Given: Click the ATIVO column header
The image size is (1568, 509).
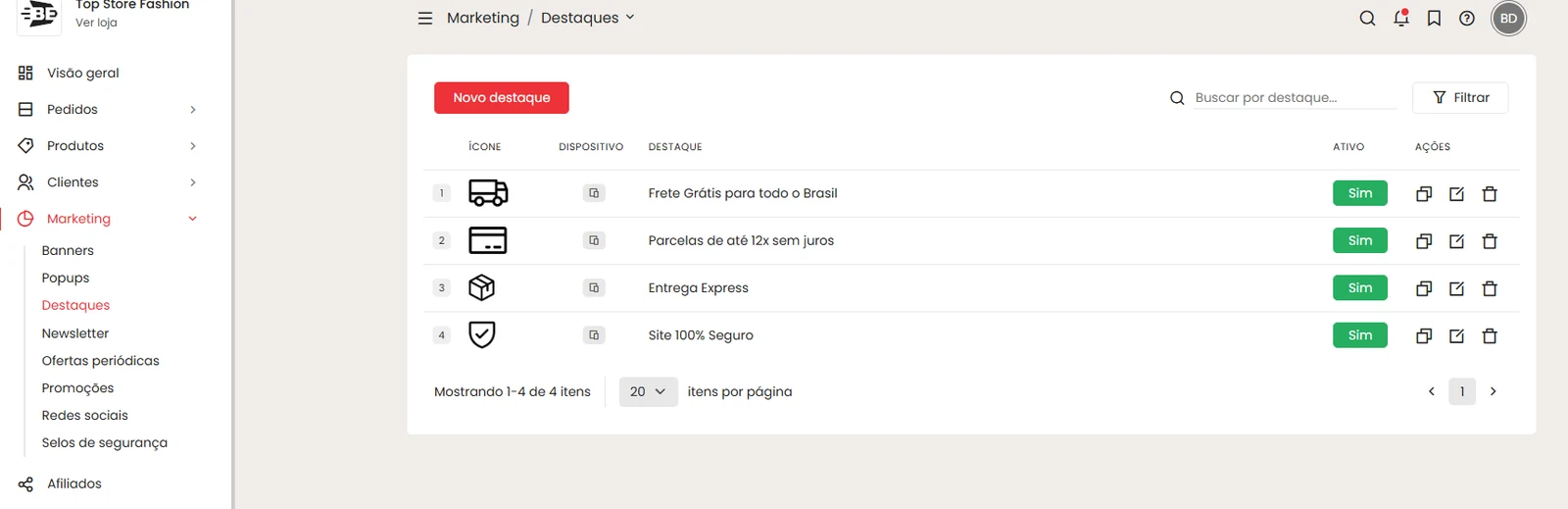Looking at the screenshot, I should point(1348,146).
